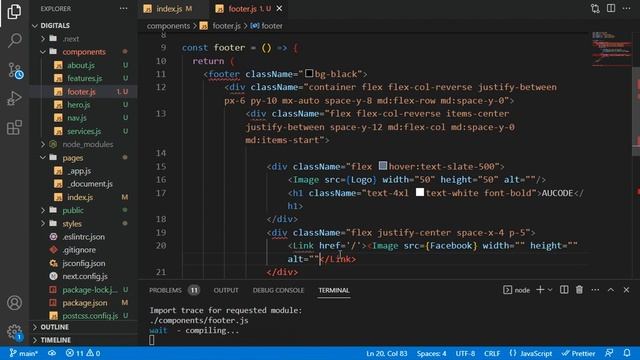Viewport: 640px width, 360px height.
Task: Open _document.js in the pages folder
Action: [84, 184]
